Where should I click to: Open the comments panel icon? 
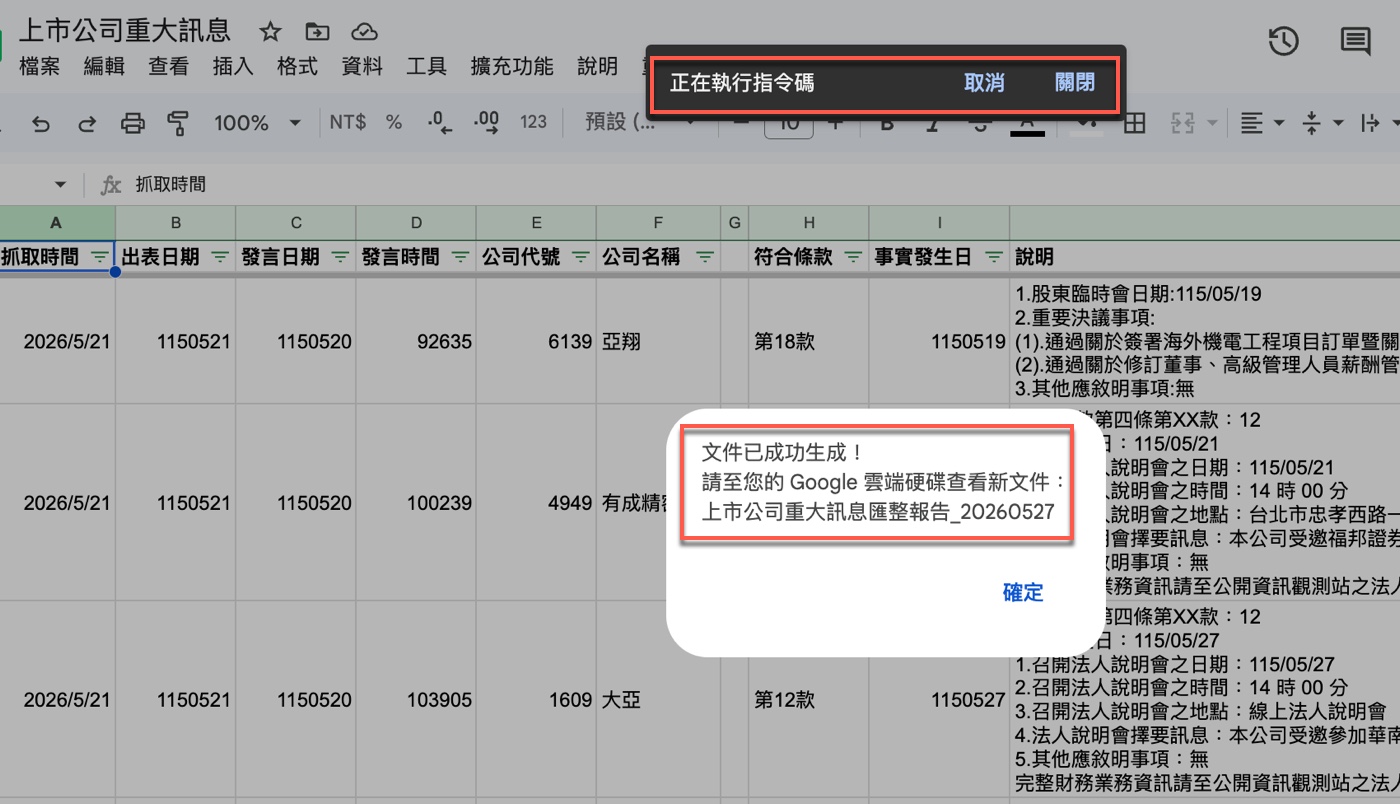1355,41
